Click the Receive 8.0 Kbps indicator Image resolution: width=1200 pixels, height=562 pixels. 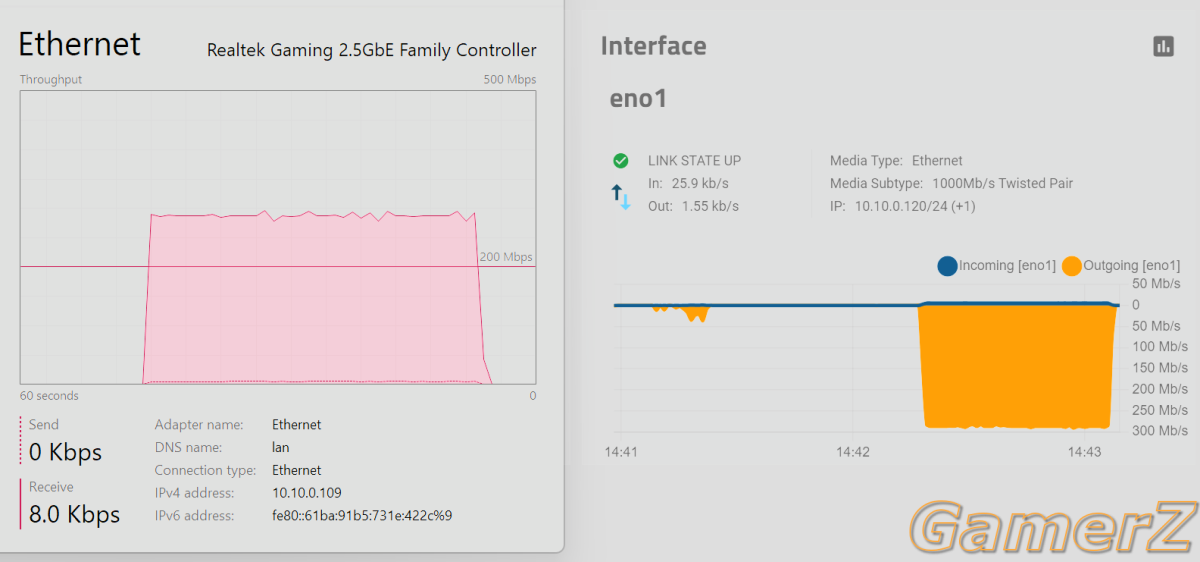74,503
